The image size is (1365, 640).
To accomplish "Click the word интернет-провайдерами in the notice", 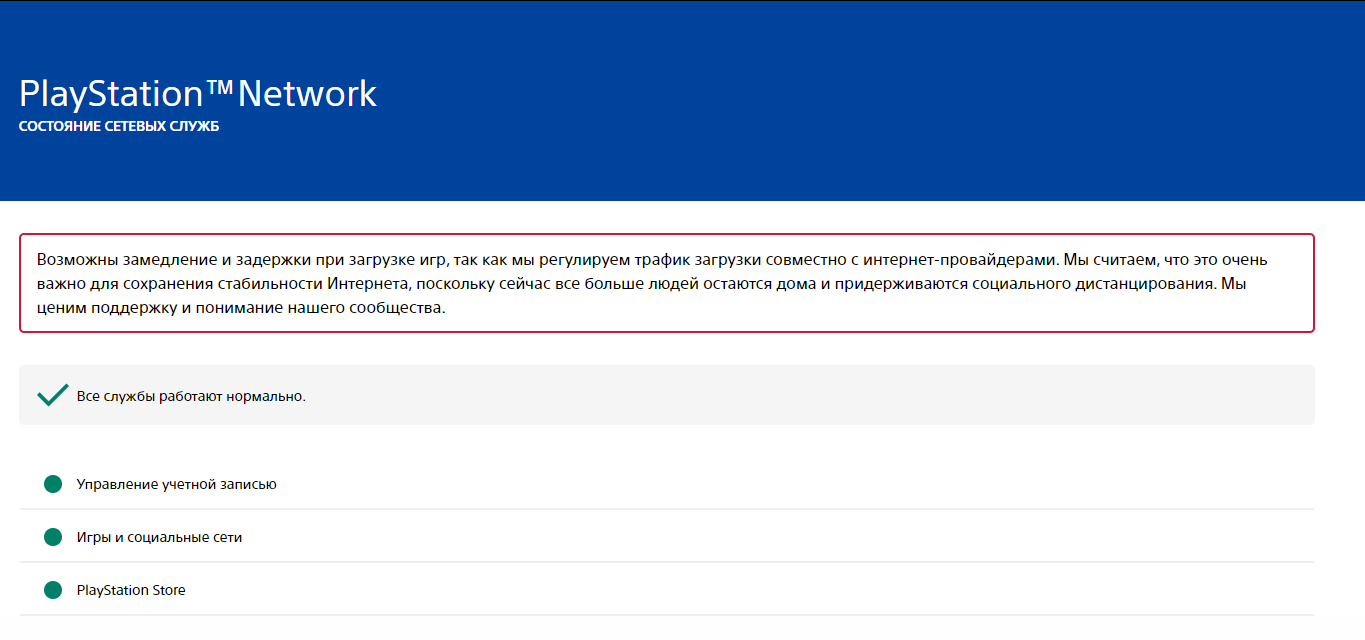I will 968,260.
